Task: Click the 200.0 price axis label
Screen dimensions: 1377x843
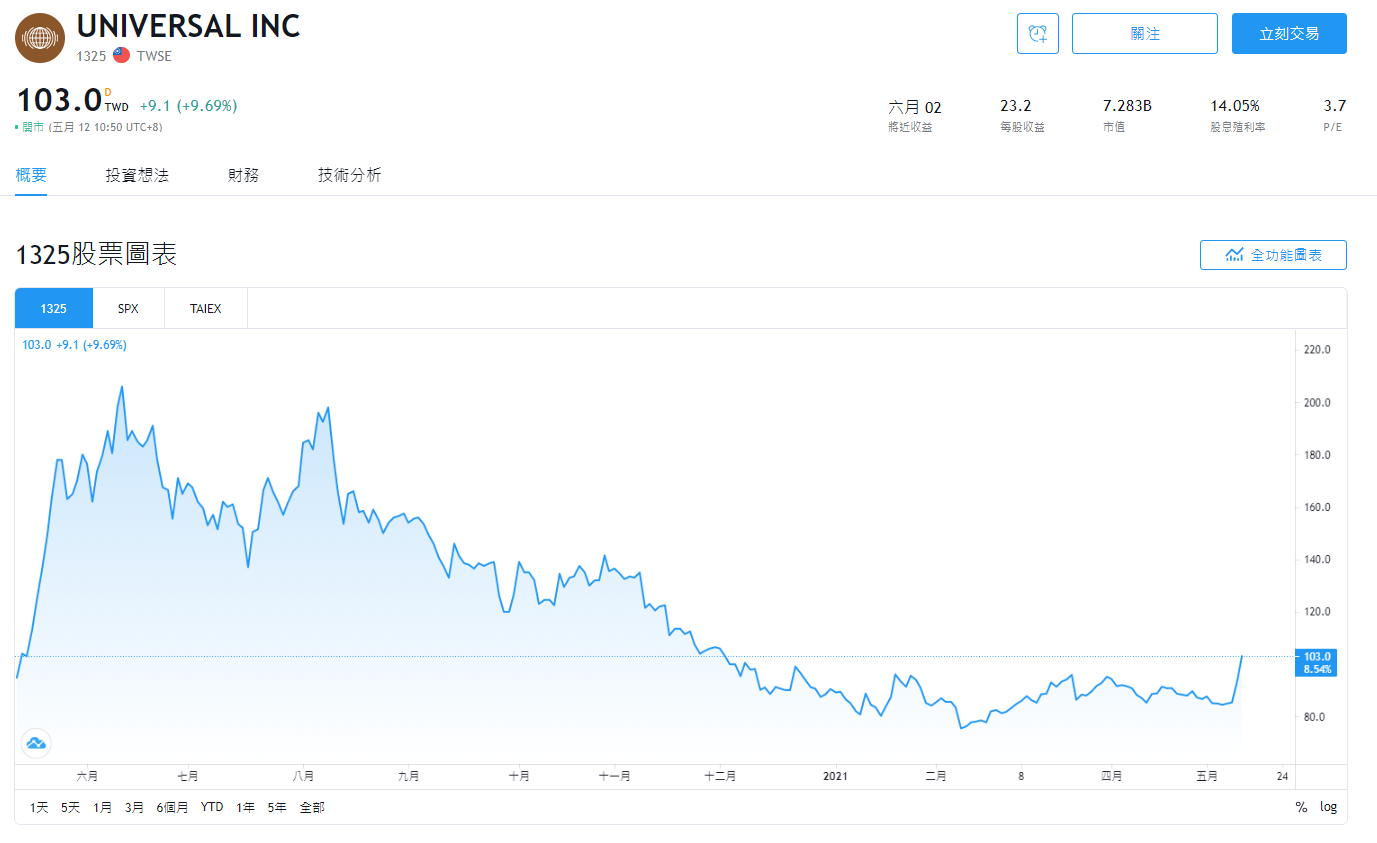Action: pyautogui.click(x=1317, y=402)
